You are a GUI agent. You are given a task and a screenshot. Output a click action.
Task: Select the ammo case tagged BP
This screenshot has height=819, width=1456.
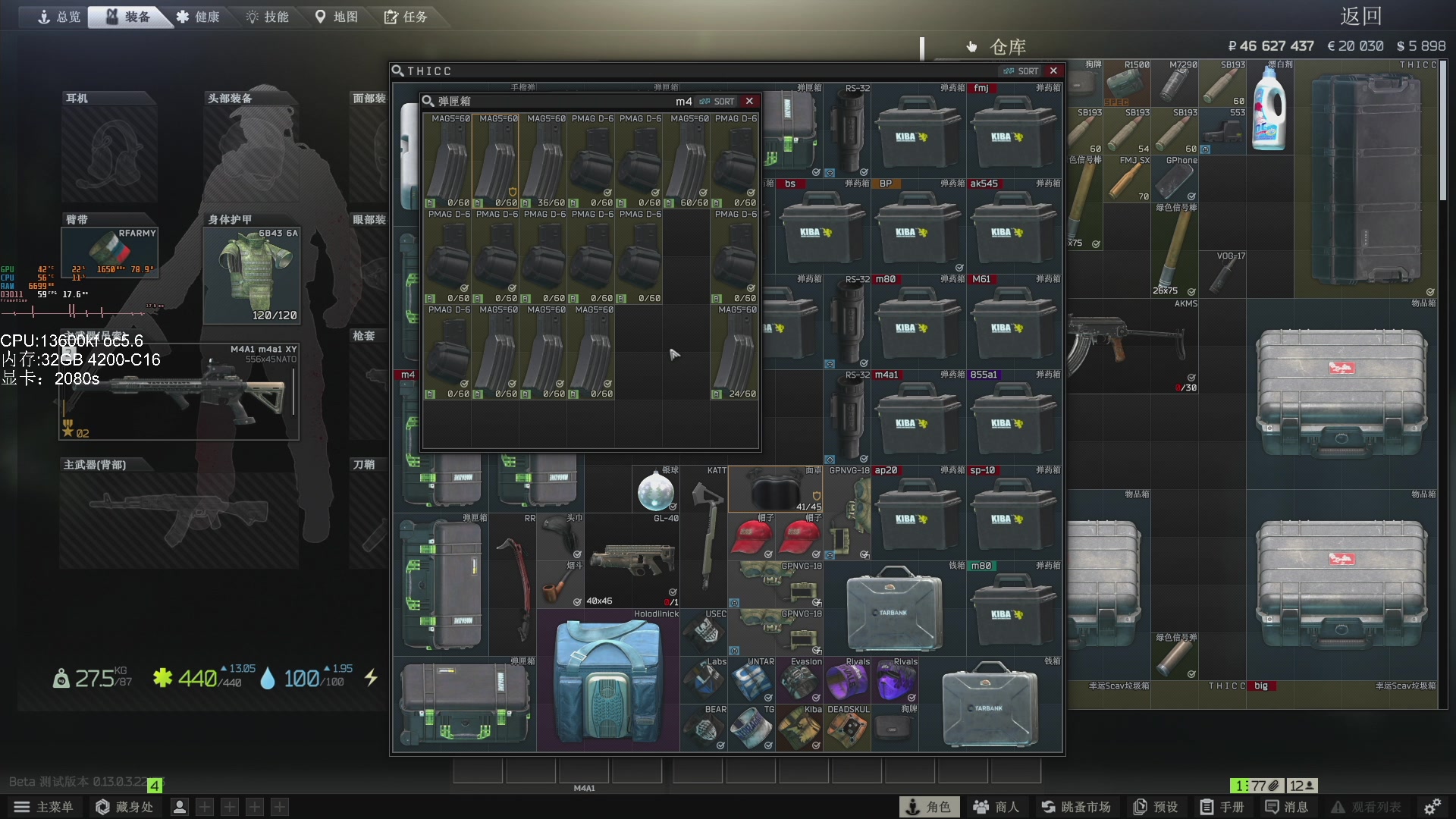(919, 226)
